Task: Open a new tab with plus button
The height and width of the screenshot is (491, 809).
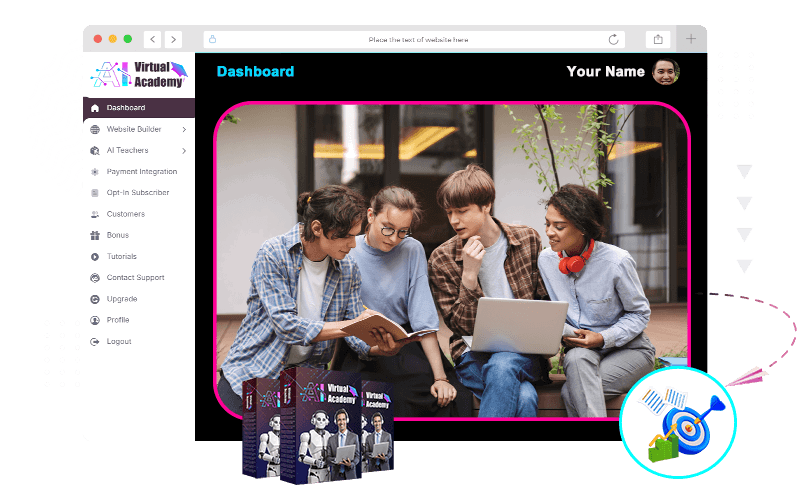Action: click(691, 39)
